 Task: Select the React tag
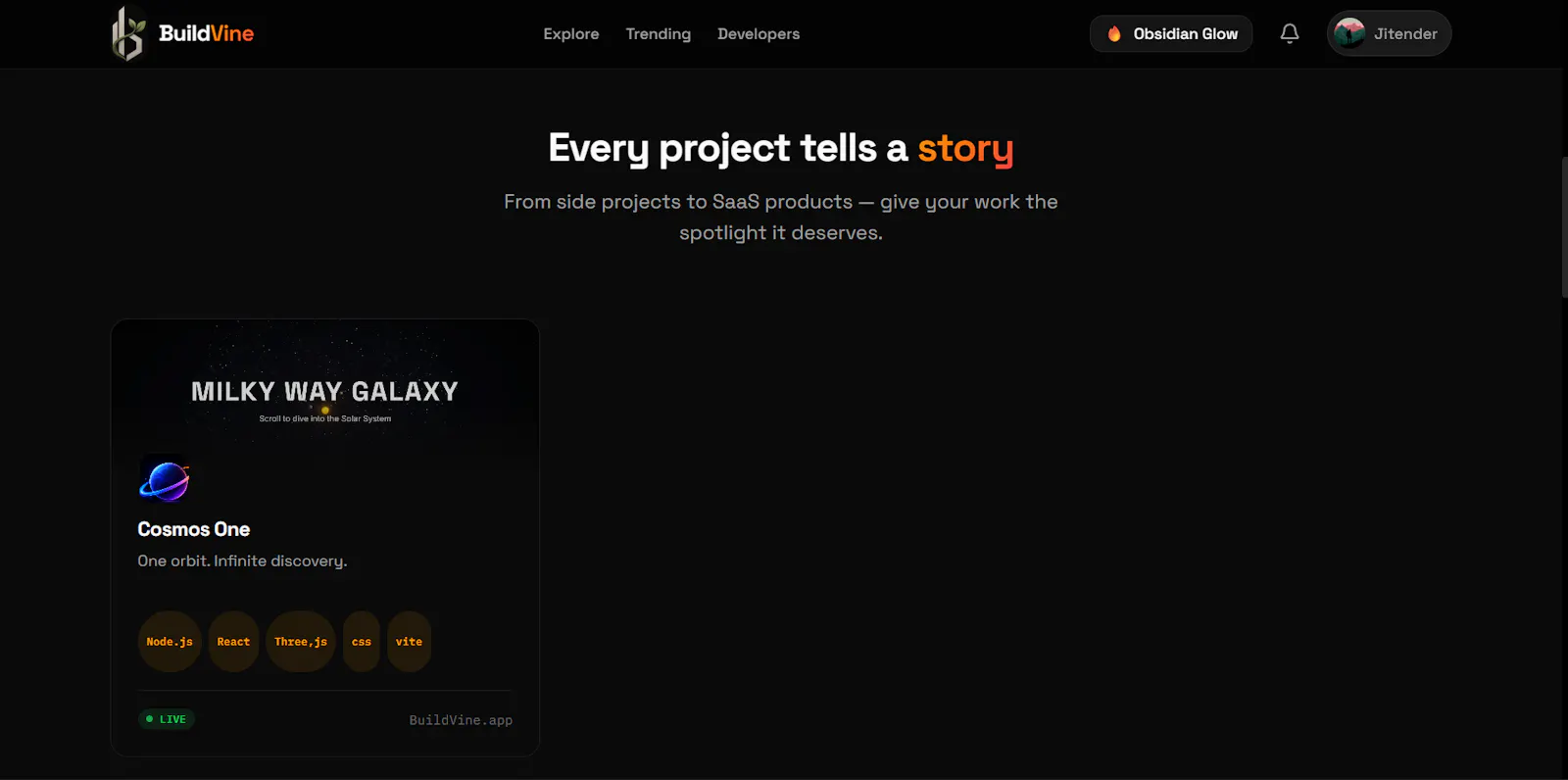[x=233, y=642]
